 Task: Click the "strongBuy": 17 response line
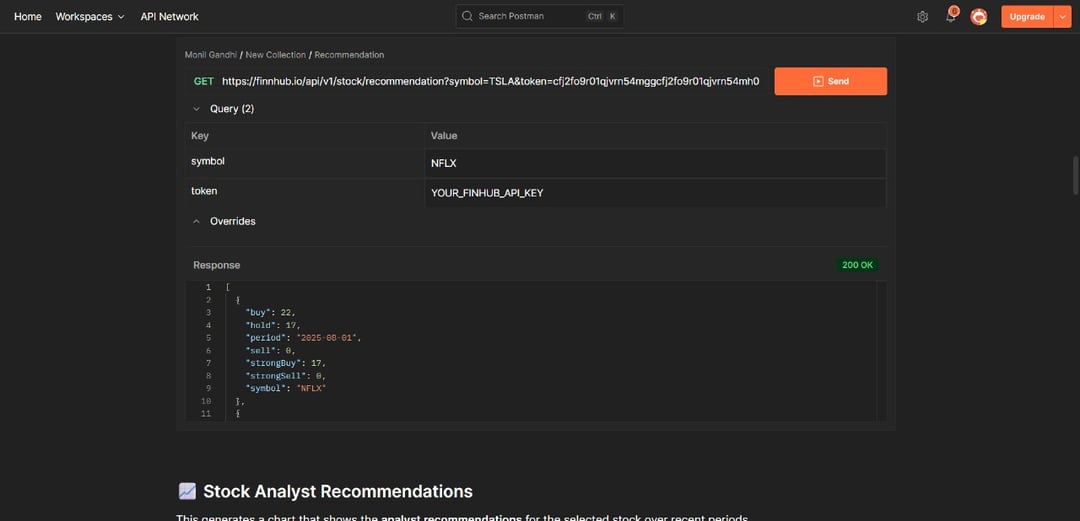(286, 362)
